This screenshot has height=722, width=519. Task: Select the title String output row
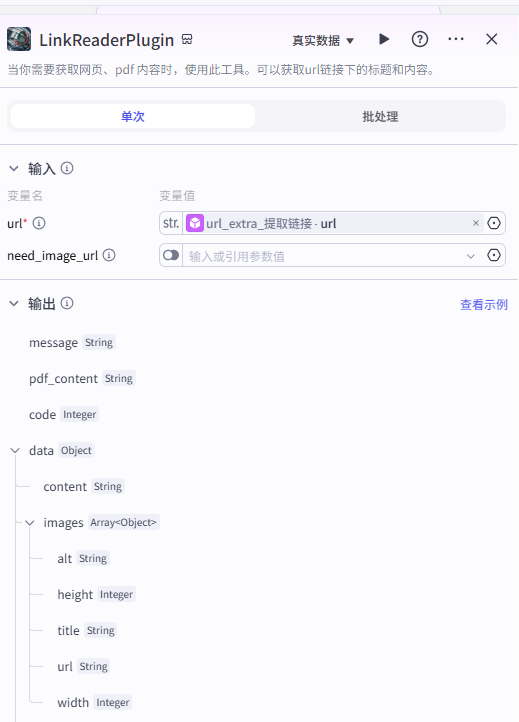[87, 630]
